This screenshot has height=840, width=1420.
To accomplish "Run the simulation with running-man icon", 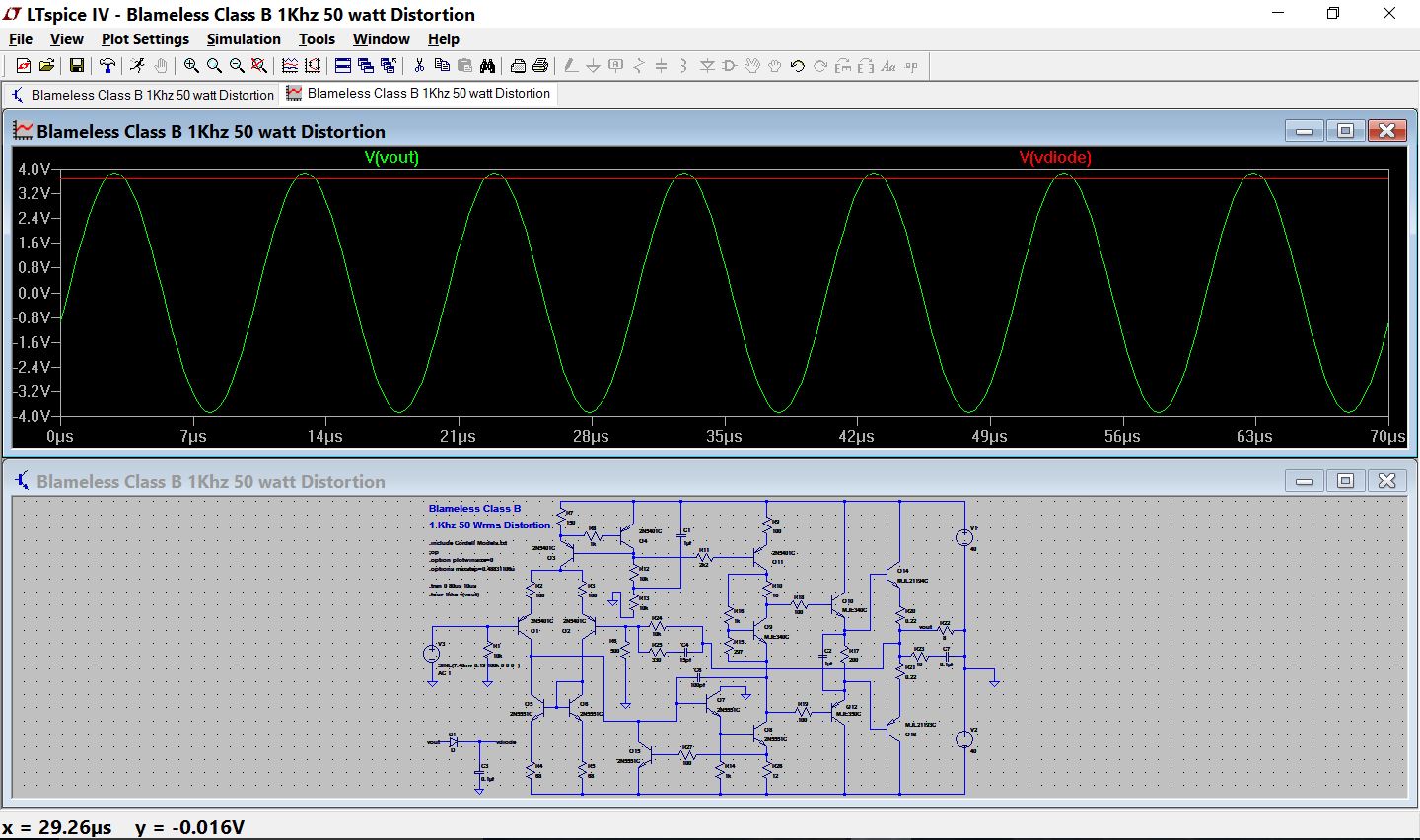I will point(138,66).
